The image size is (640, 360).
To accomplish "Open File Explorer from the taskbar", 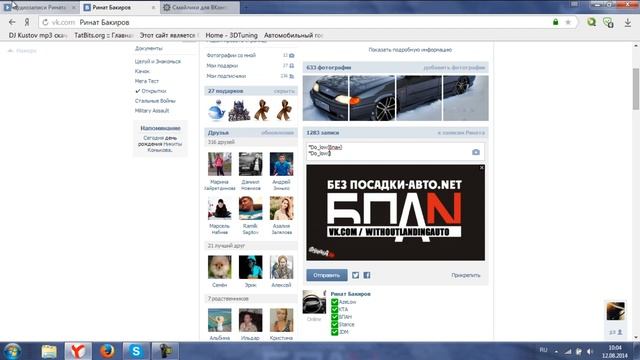I will 49,351.
